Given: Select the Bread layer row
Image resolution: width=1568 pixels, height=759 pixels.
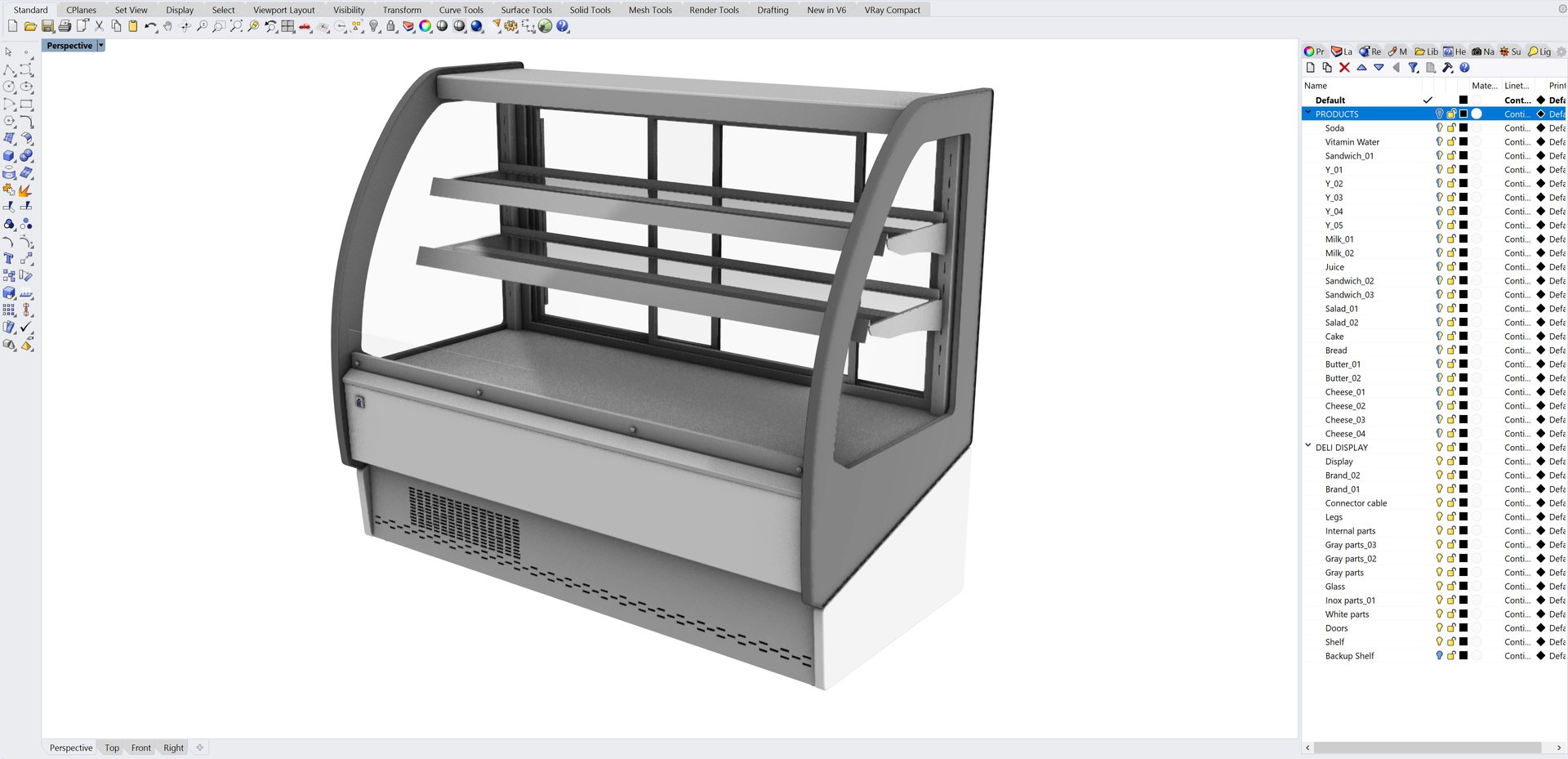Looking at the screenshot, I should [1433, 350].
